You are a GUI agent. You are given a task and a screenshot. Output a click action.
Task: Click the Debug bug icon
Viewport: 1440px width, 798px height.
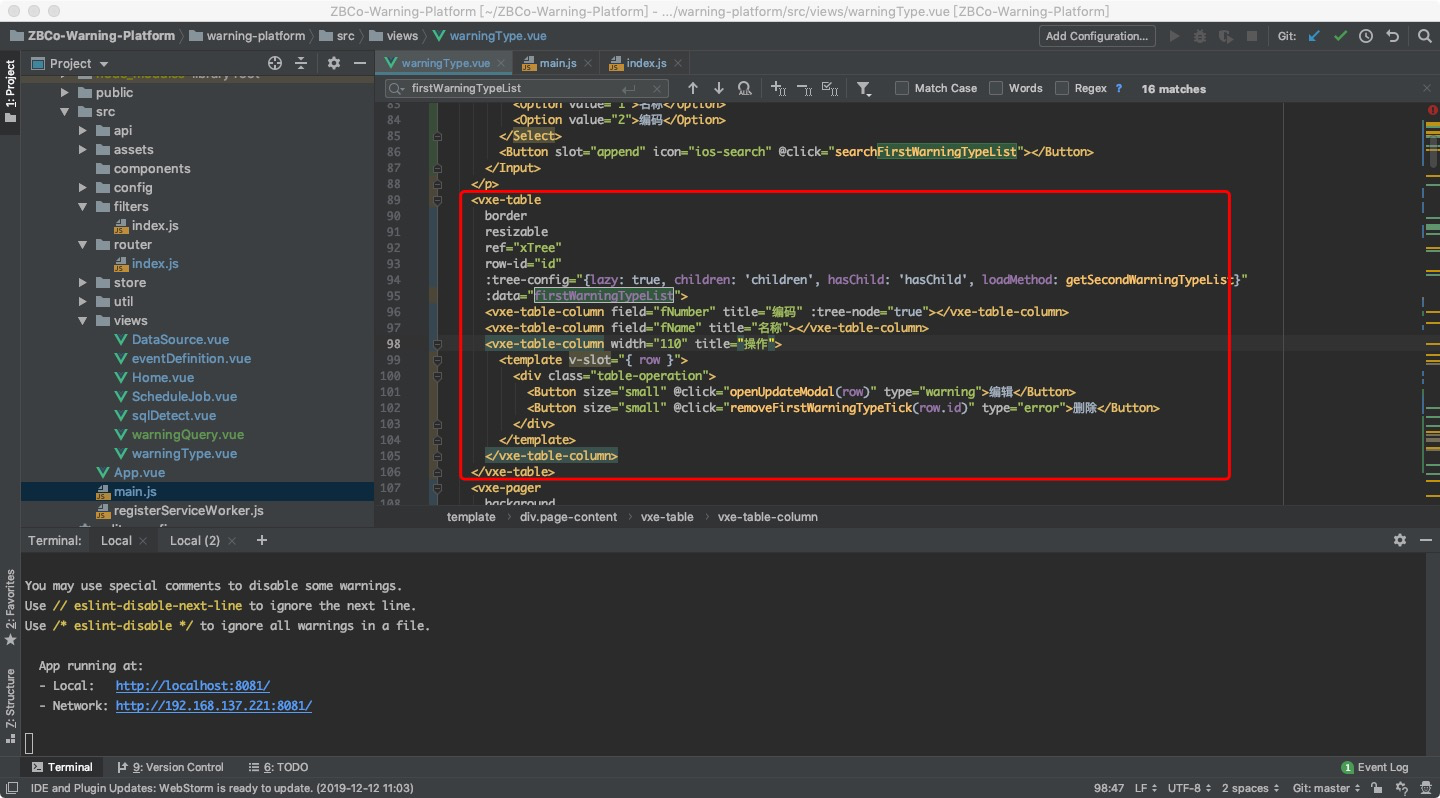coord(1200,36)
